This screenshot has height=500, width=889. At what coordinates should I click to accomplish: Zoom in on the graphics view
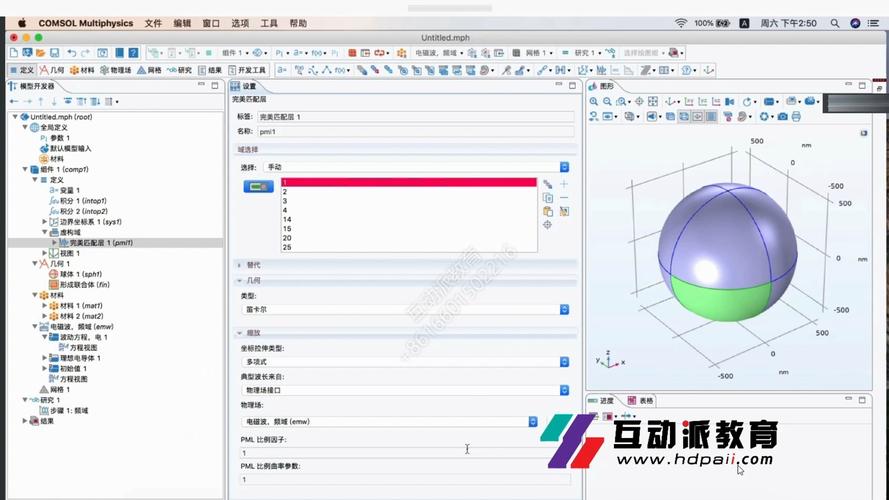point(594,101)
